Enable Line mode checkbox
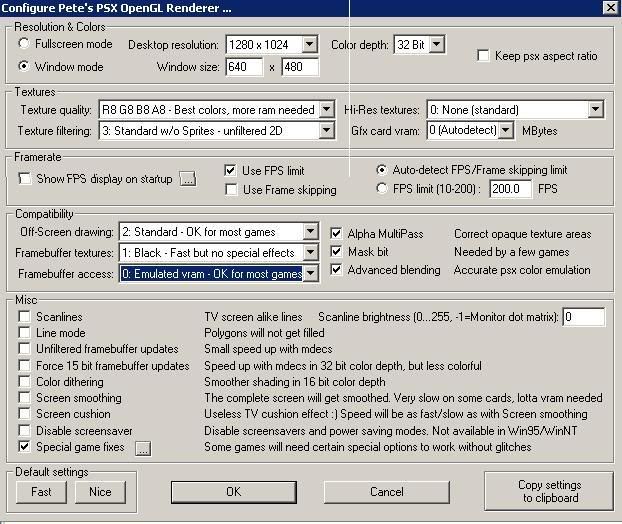The image size is (622, 524). coord(24,332)
